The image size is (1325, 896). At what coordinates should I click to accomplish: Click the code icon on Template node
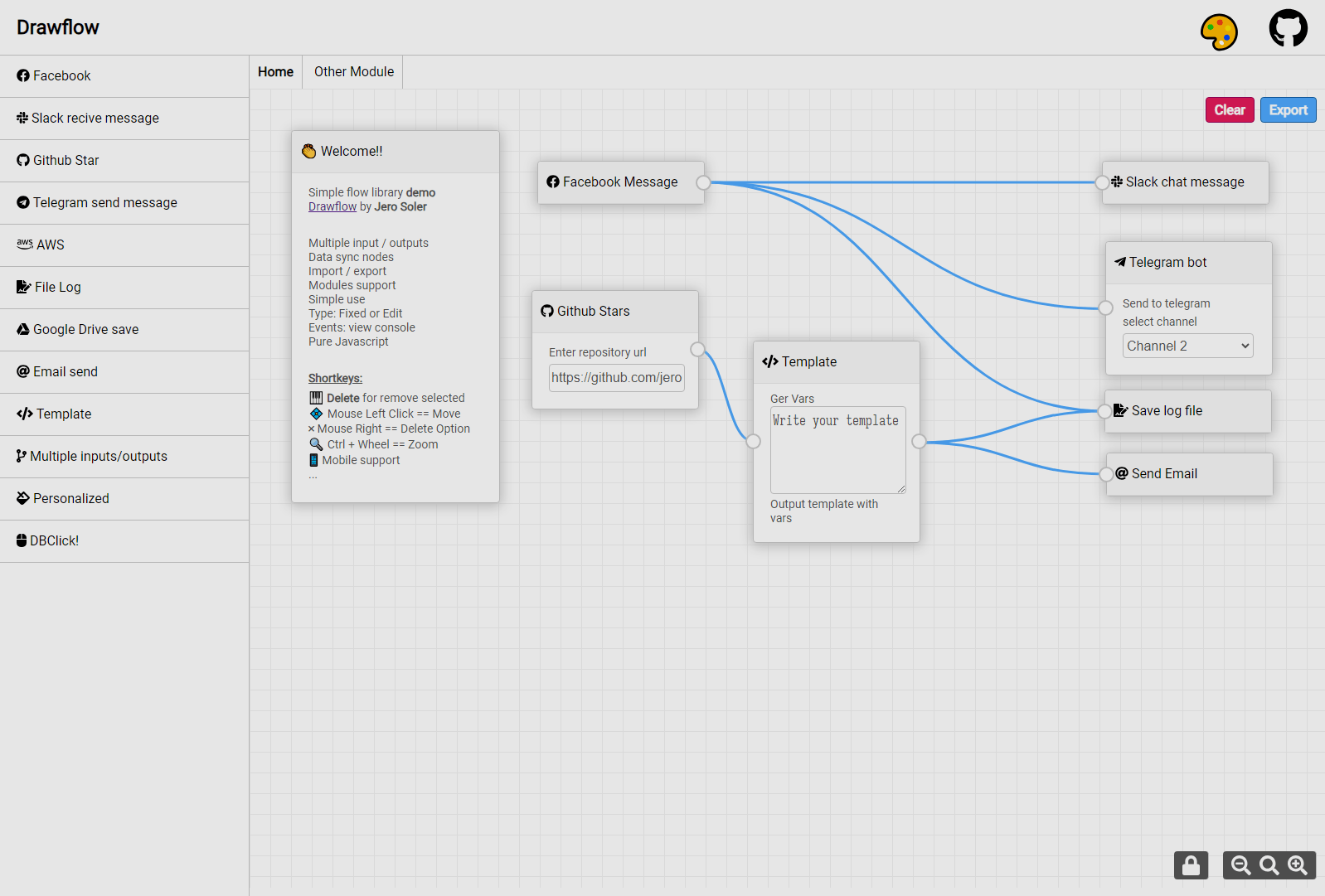click(x=770, y=361)
